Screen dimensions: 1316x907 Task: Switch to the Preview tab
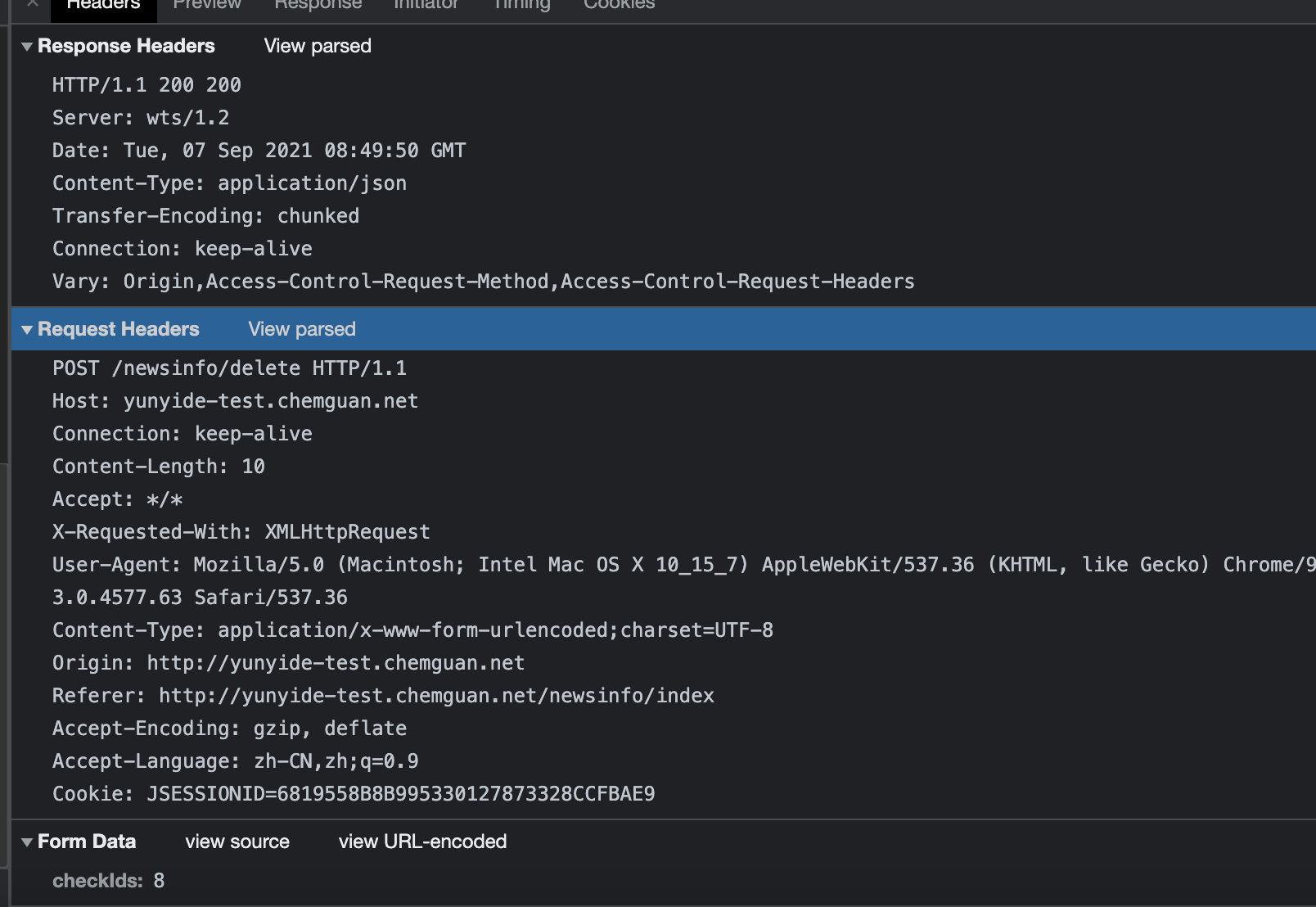[x=207, y=5]
